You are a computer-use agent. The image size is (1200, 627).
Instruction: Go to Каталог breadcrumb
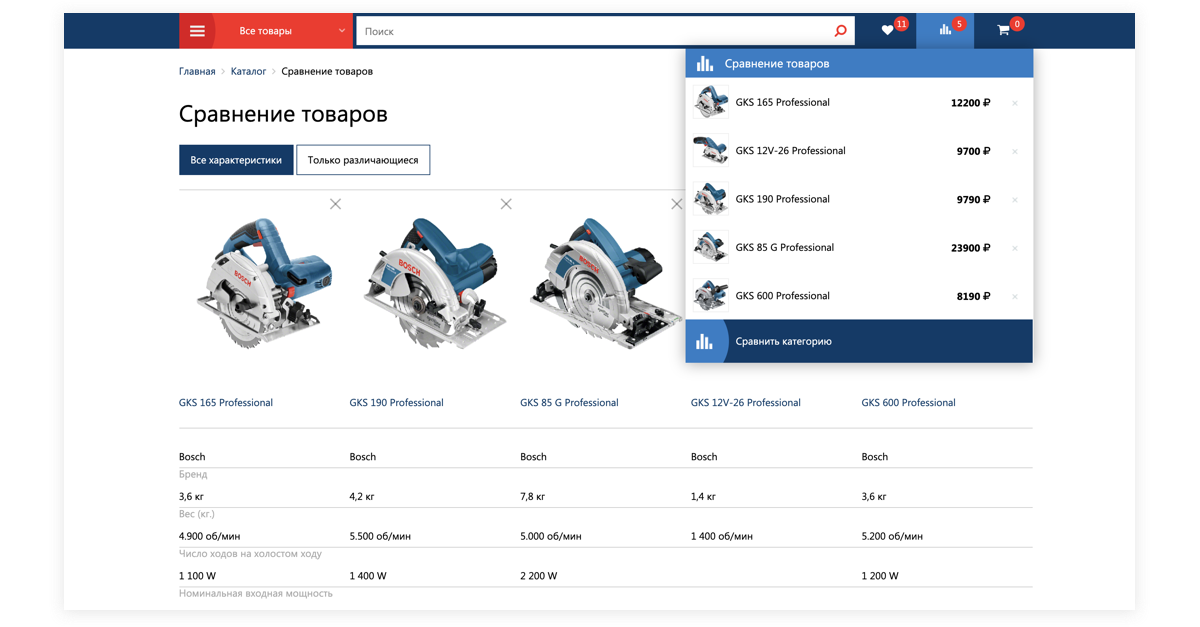coord(248,72)
